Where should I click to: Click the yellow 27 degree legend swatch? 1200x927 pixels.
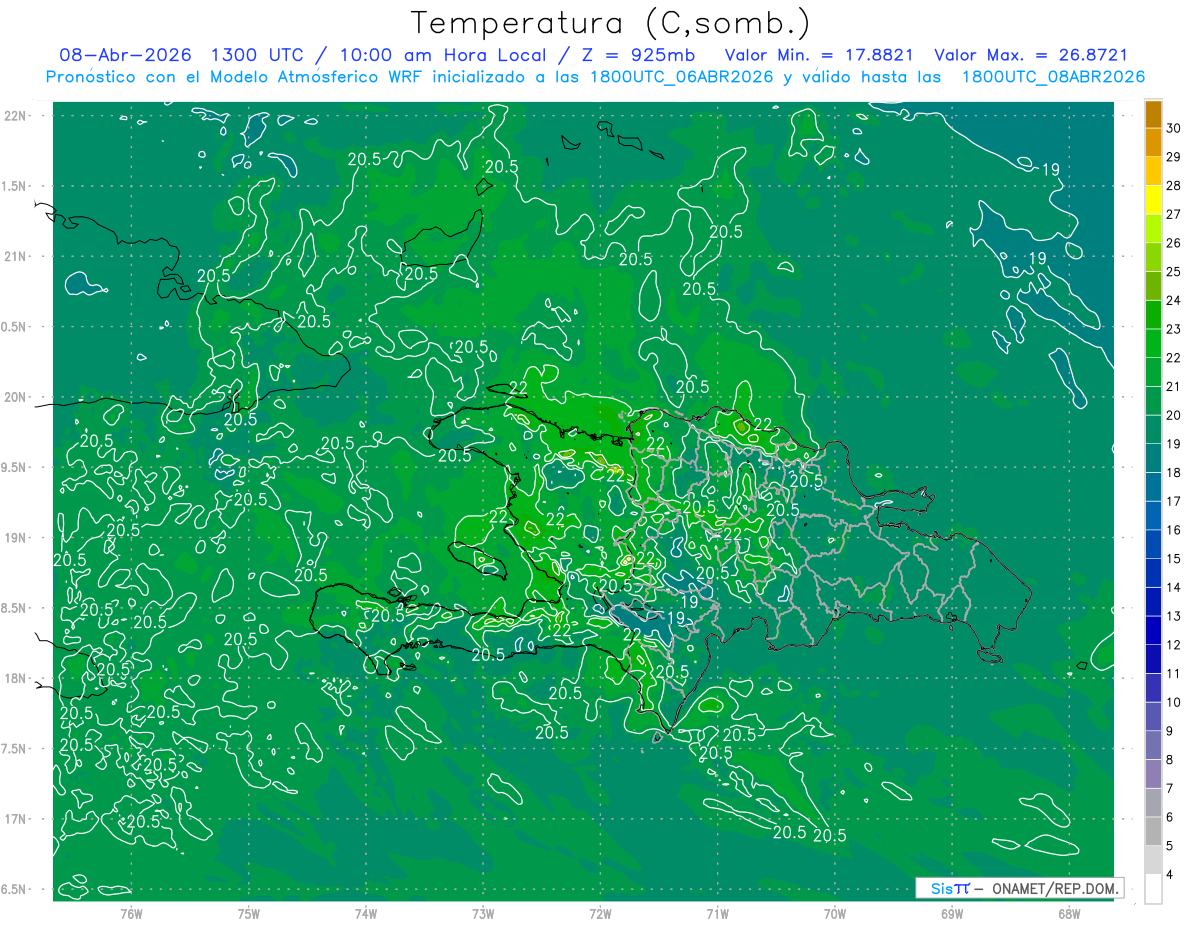[x=1153, y=201]
